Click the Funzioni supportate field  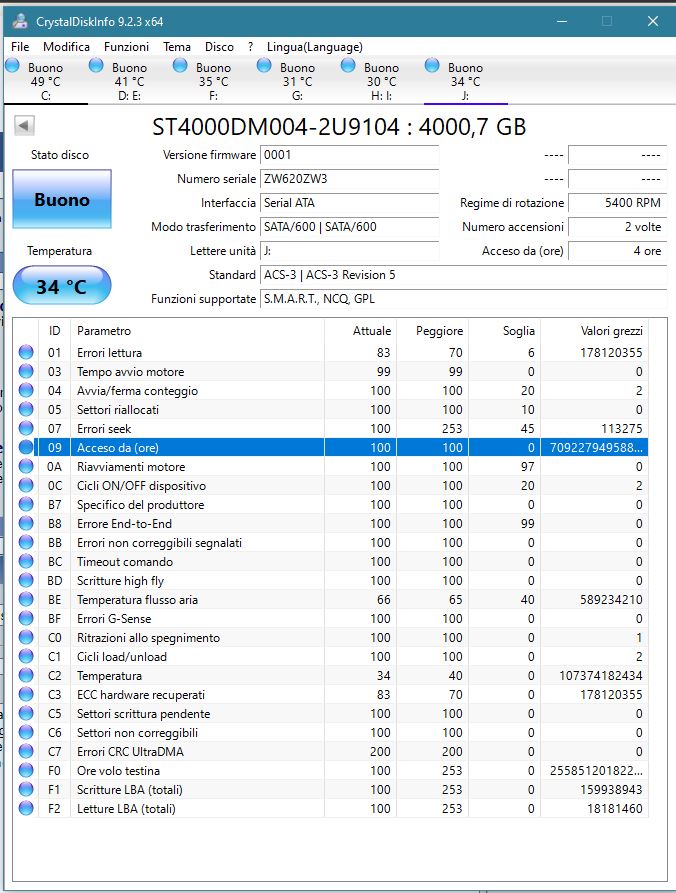click(463, 299)
